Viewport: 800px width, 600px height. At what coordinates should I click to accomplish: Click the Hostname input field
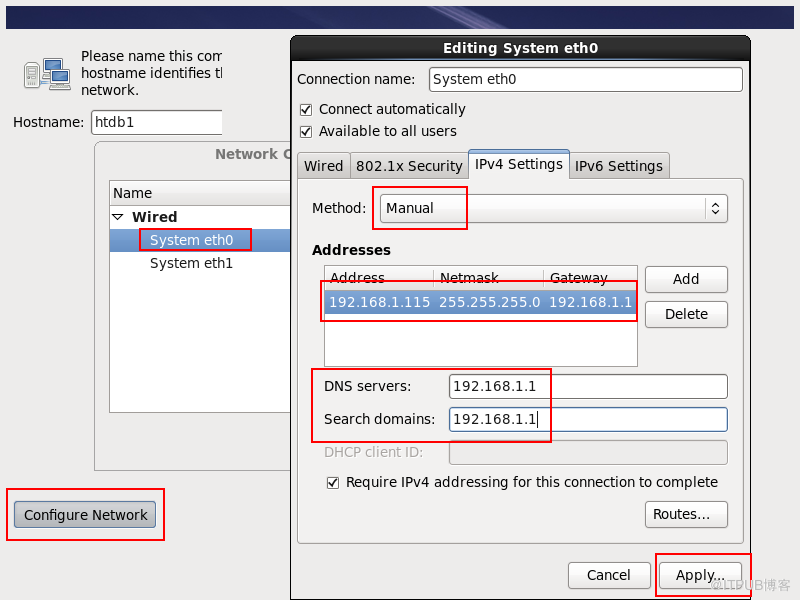click(x=156, y=122)
